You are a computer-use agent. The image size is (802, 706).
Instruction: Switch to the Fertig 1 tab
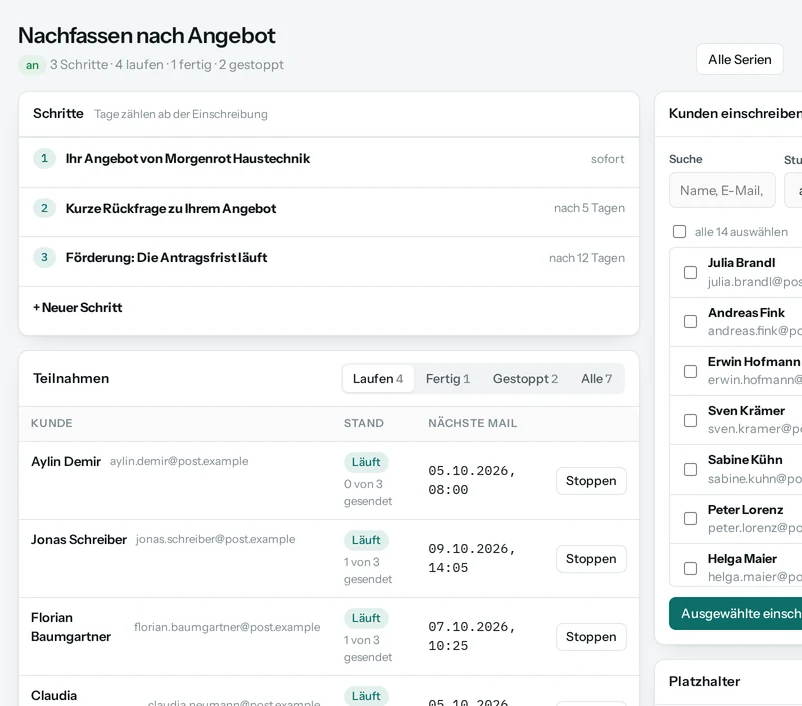tap(448, 379)
